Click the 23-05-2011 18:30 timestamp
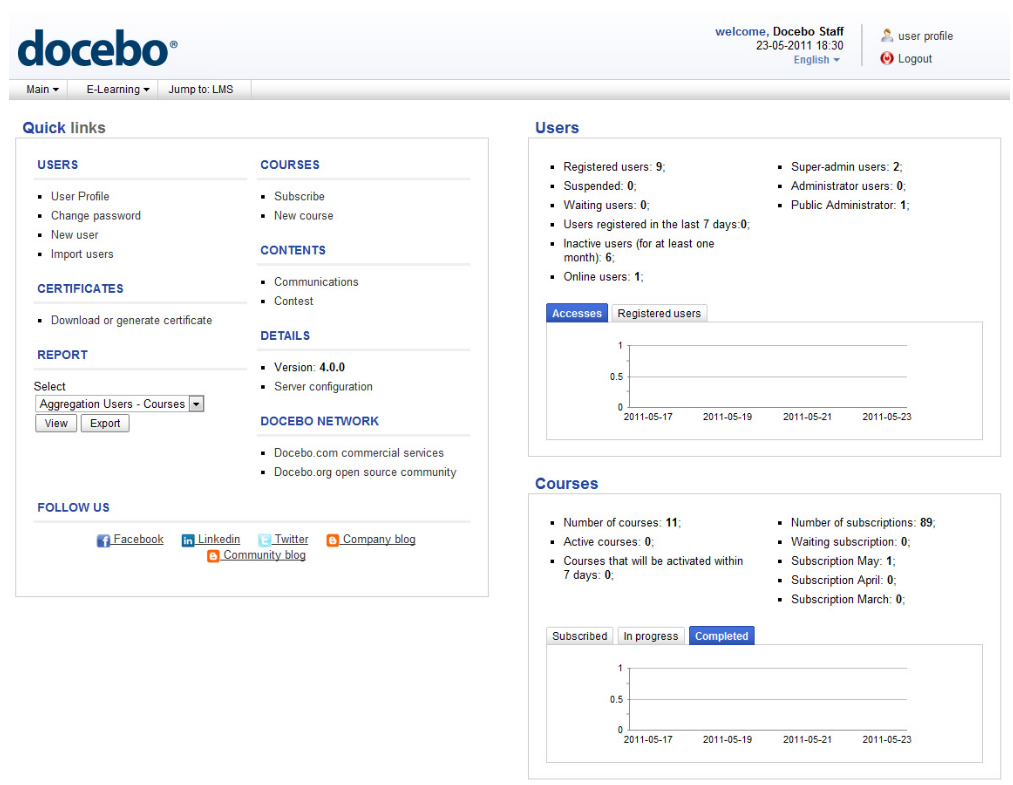 [800, 46]
